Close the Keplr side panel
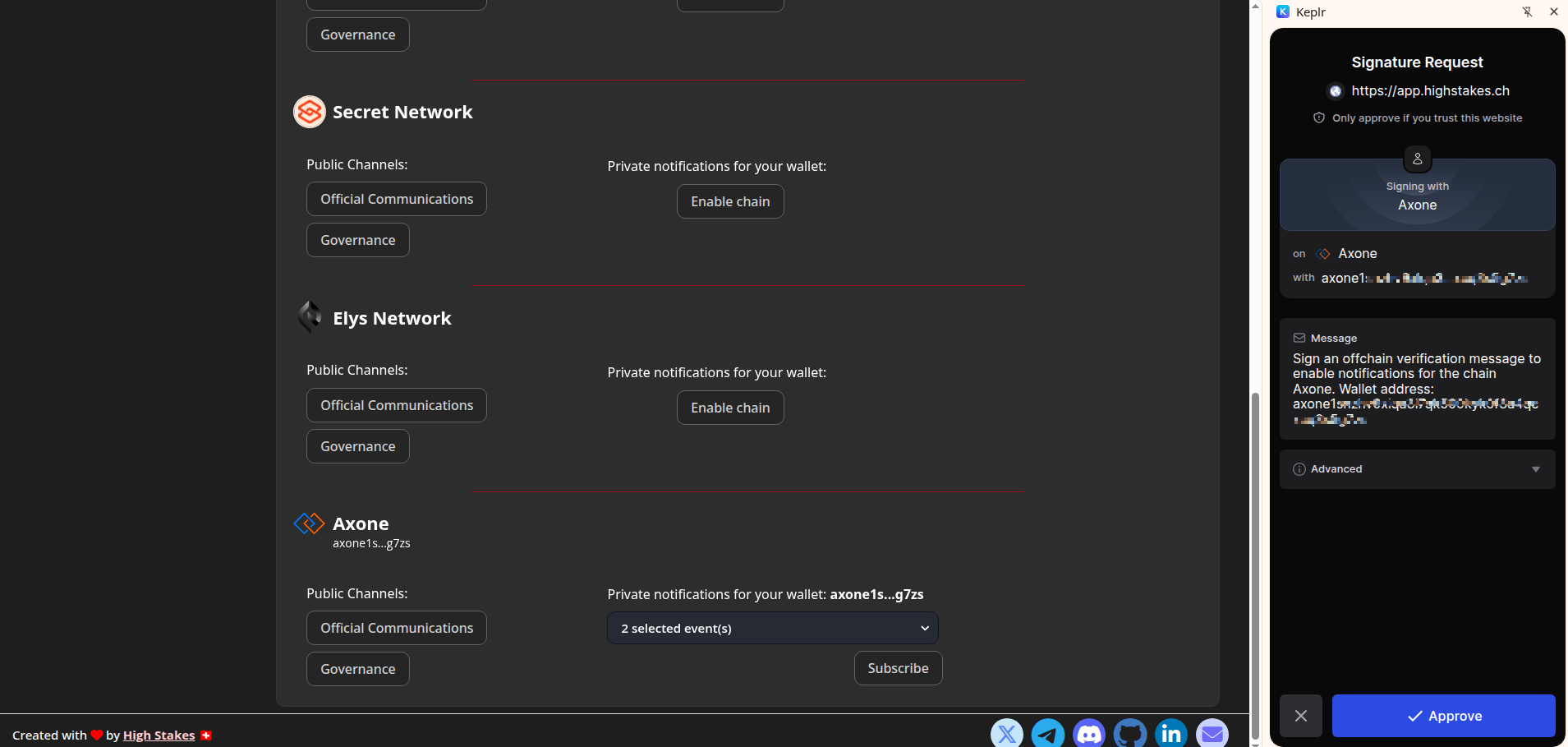The image size is (1568, 747). (x=1553, y=12)
